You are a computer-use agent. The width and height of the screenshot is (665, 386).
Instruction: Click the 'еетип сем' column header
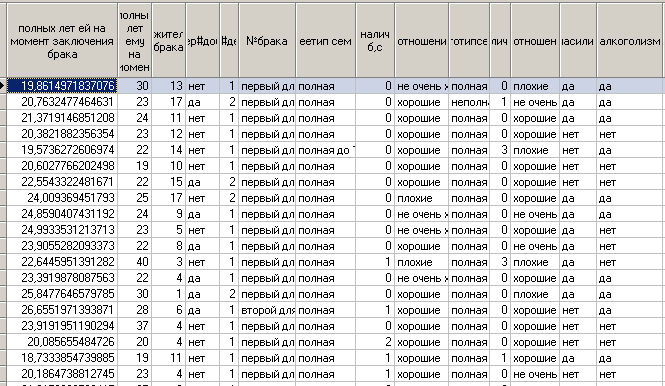click(x=326, y=41)
